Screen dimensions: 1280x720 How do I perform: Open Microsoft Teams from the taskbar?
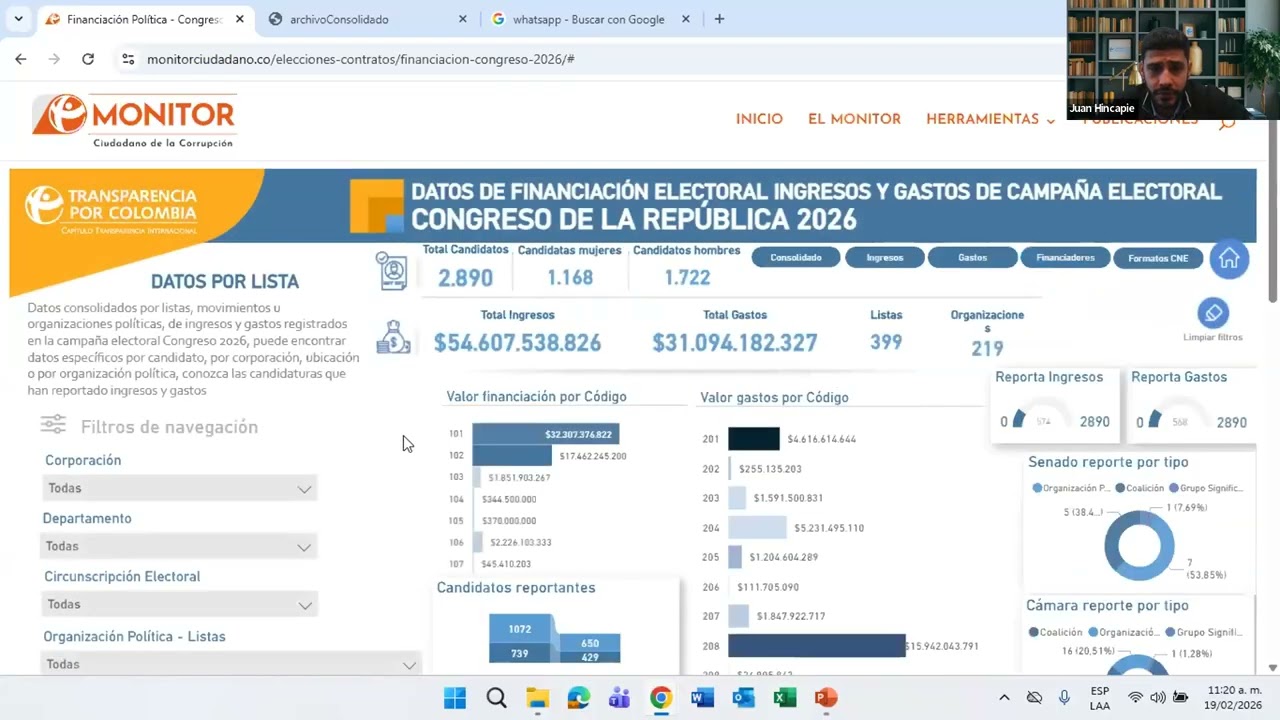point(620,697)
